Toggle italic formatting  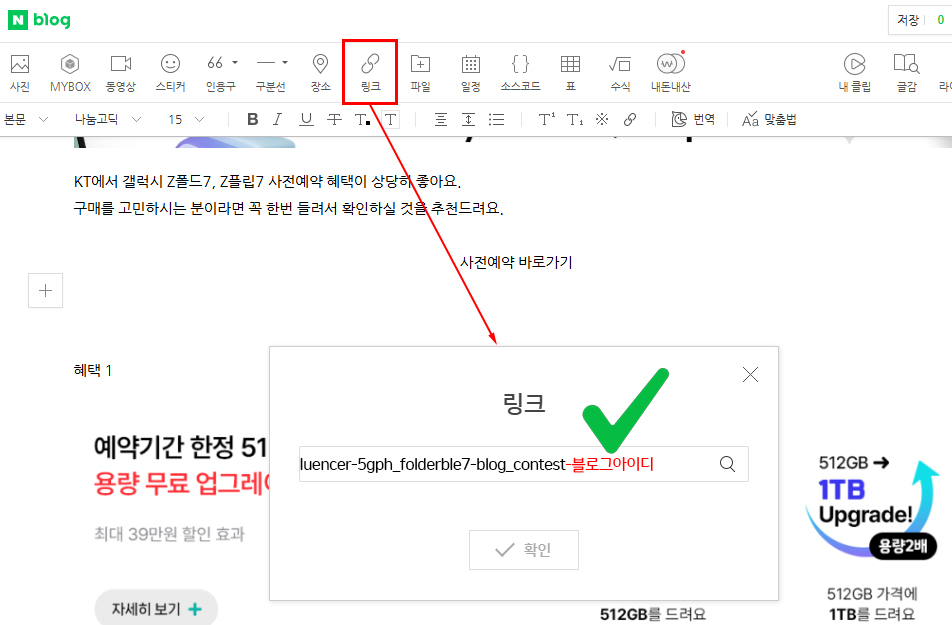(278, 120)
